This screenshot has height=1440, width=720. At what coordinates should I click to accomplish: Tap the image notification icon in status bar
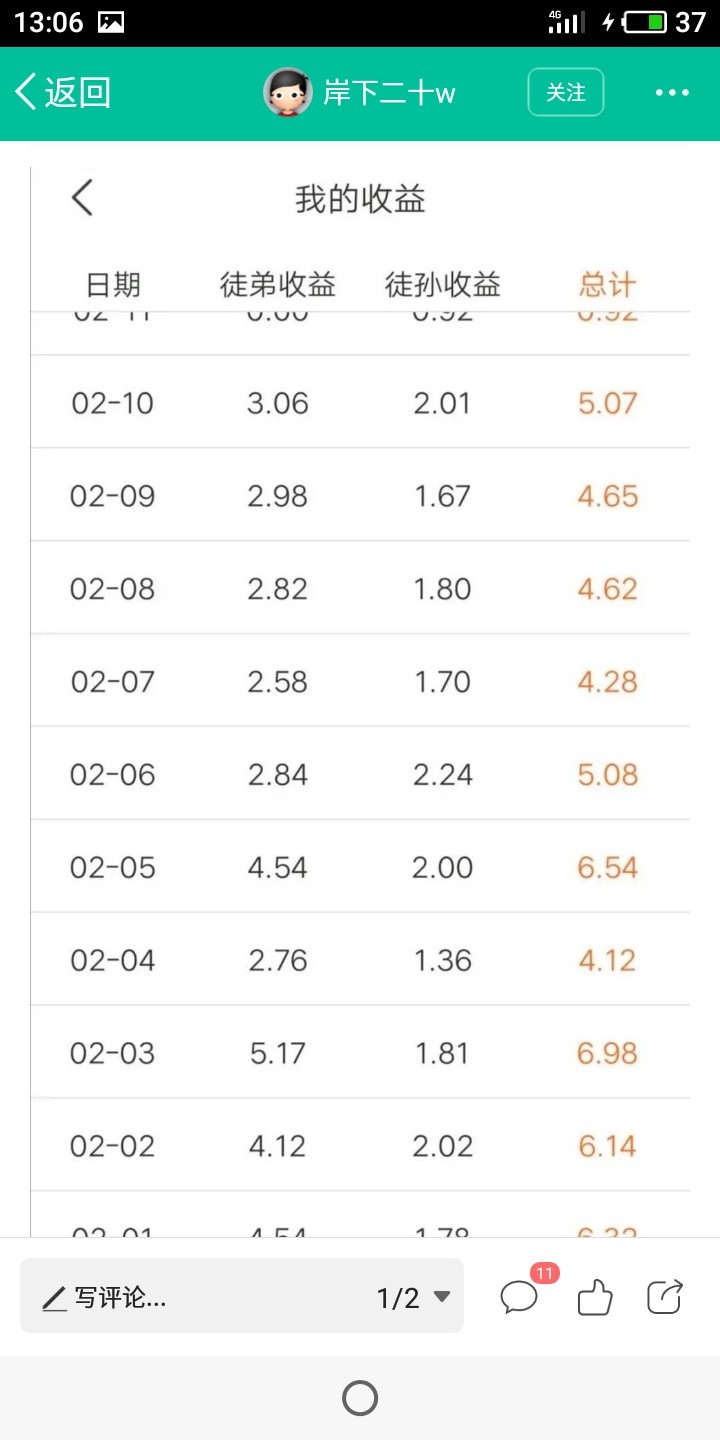click(111, 22)
